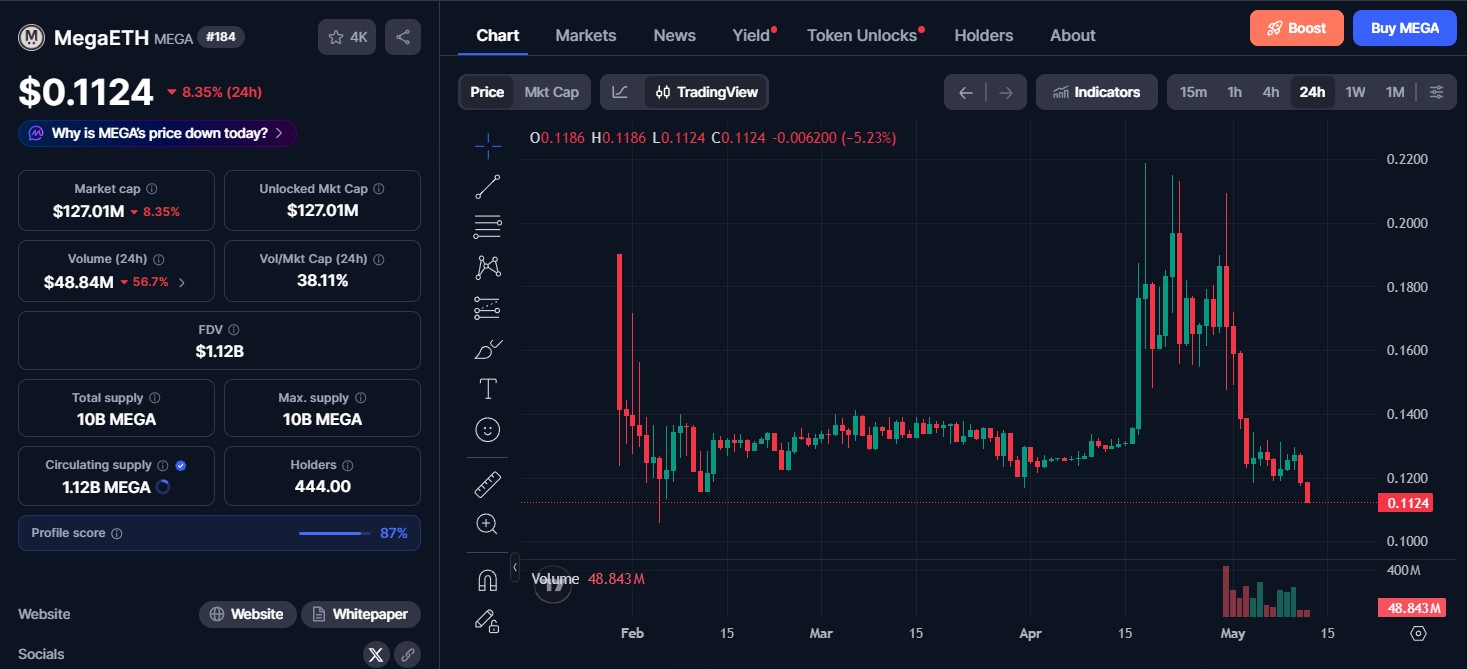
Task: Expand the Volume (24h) details chevron
Action: (x=182, y=283)
